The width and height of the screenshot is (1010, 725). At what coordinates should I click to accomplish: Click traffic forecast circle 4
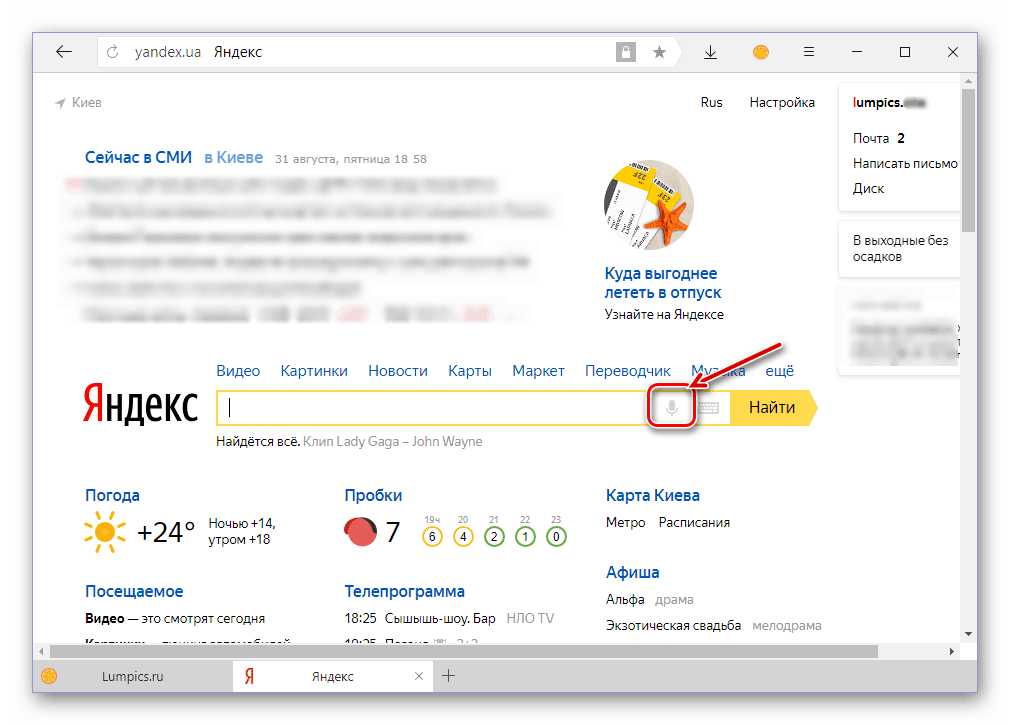point(463,536)
